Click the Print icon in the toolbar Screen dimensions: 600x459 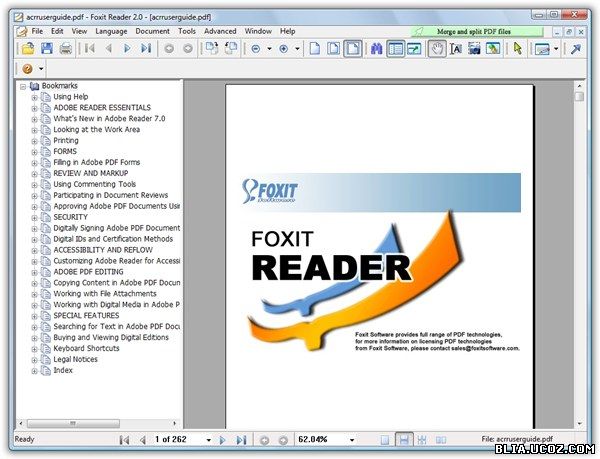click(x=66, y=49)
